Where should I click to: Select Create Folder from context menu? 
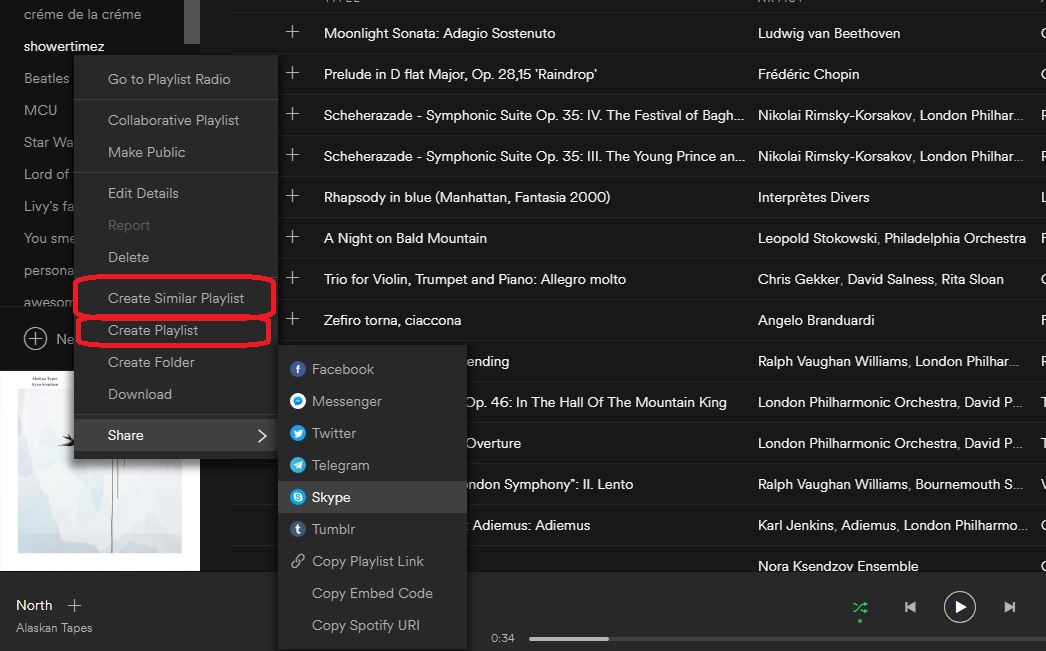[151, 362]
